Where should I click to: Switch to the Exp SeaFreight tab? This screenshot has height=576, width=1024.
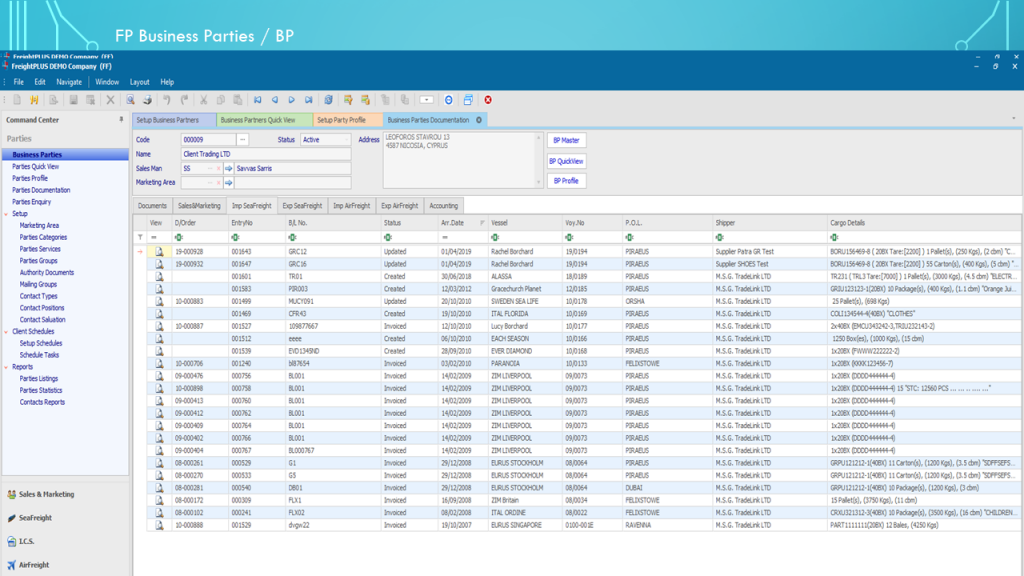302,206
